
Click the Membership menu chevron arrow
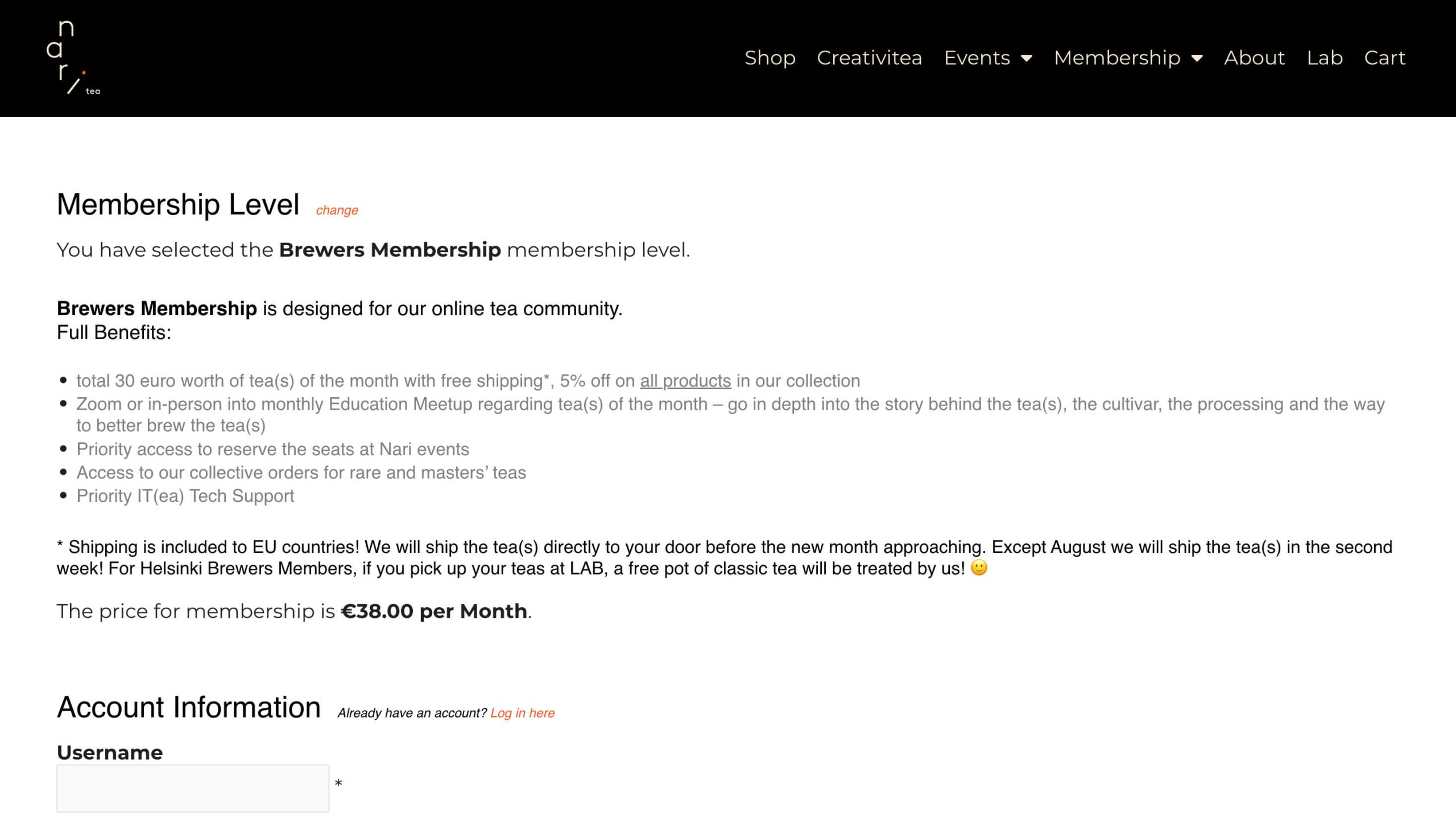[1199, 58]
